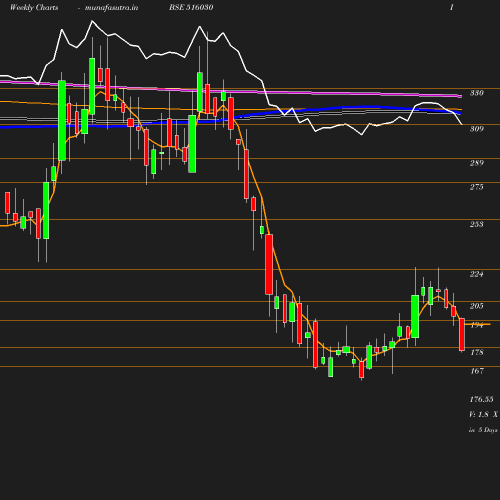Click the 167 price level label
The width and height of the screenshot is (500, 500).
coord(477,371)
